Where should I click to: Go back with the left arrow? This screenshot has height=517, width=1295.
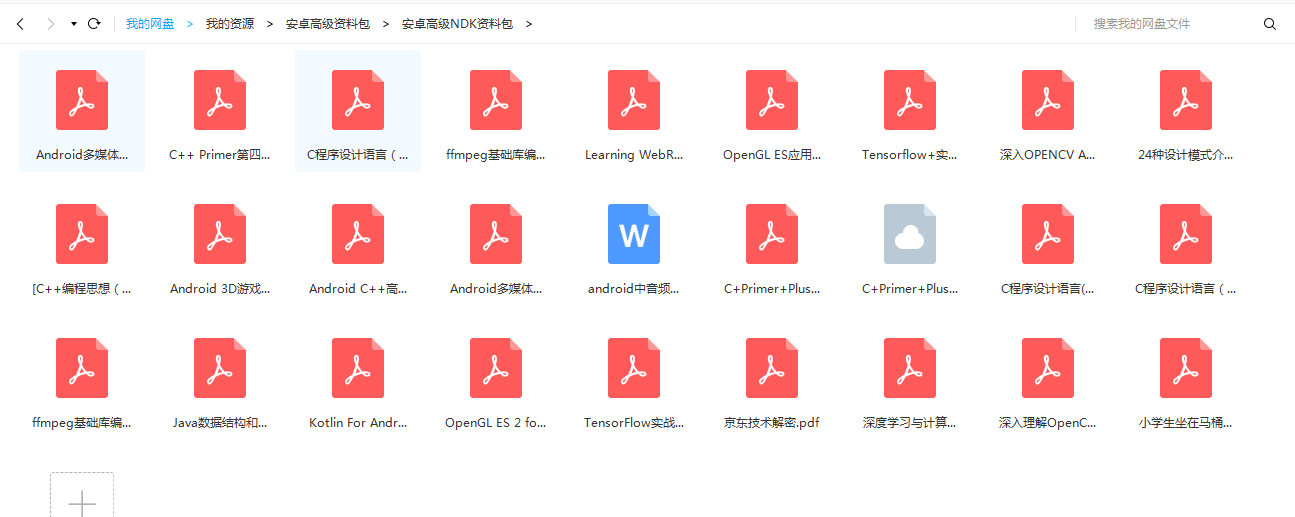point(20,24)
